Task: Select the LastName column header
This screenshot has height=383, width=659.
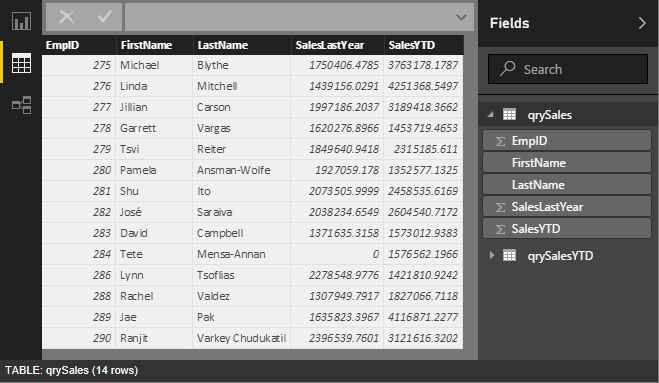Action: click(242, 45)
